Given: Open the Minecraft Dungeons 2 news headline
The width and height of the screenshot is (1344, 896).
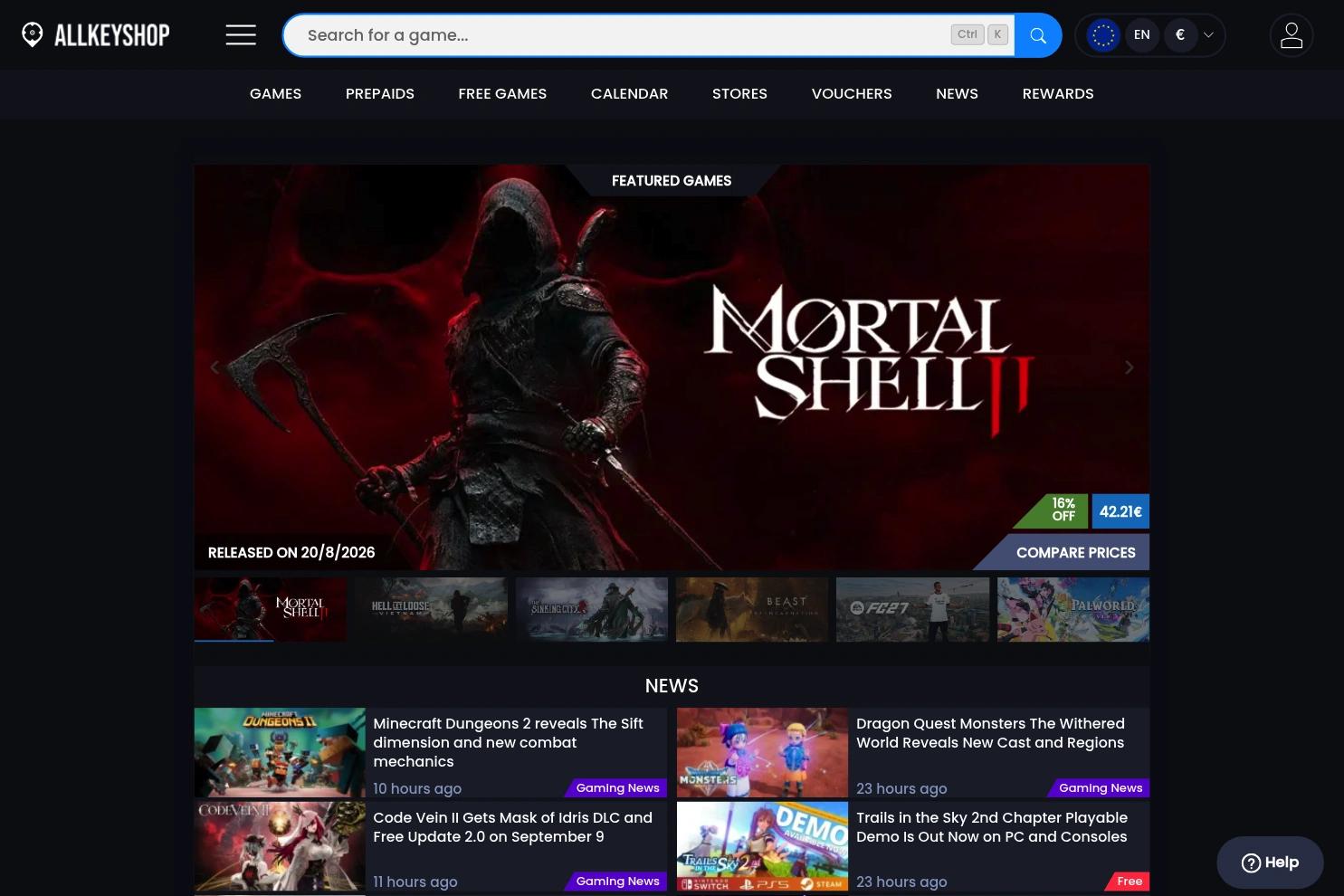Looking at the screenshot, I should click(x=509, y=742).
